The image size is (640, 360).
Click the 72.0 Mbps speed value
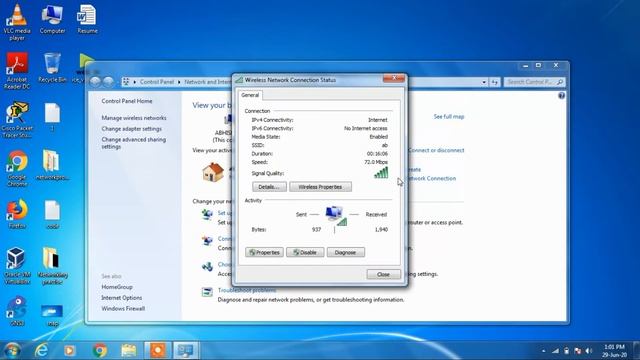[376, 162]
